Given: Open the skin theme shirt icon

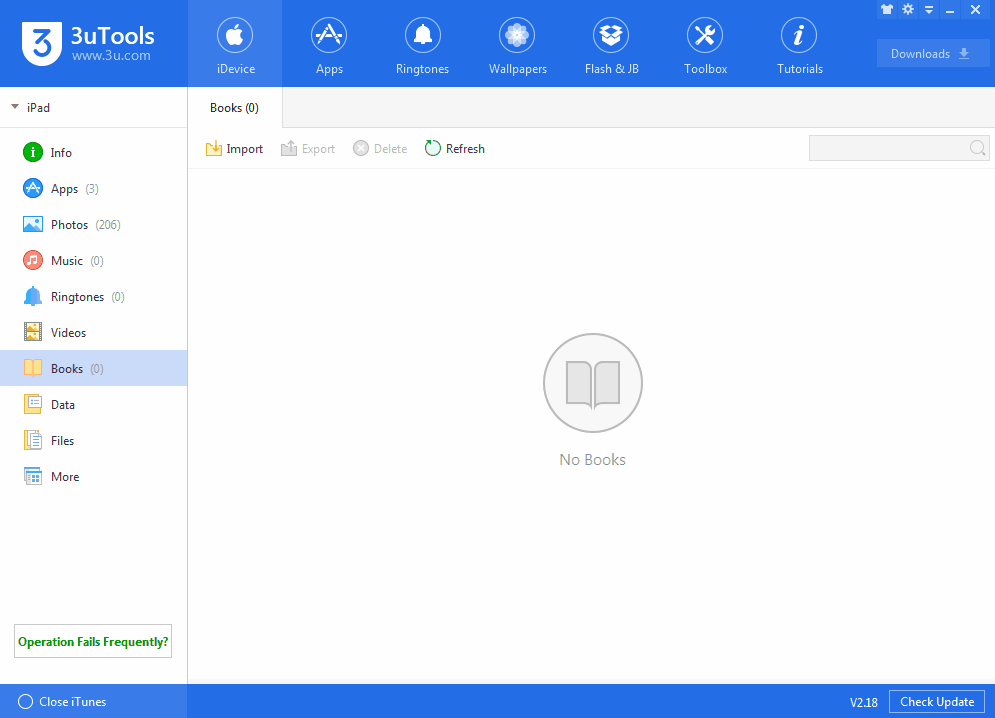Looking at the screenshot, I should [886, 10].
